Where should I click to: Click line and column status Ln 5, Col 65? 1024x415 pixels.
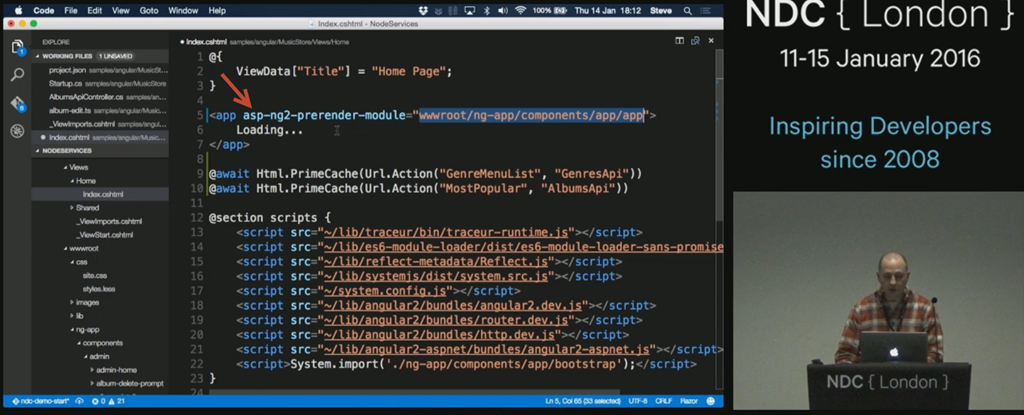click(581, 401)
